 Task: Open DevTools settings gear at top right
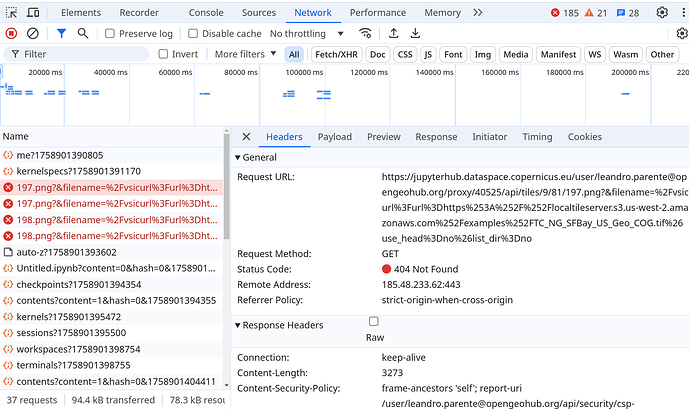click(662, 13)
